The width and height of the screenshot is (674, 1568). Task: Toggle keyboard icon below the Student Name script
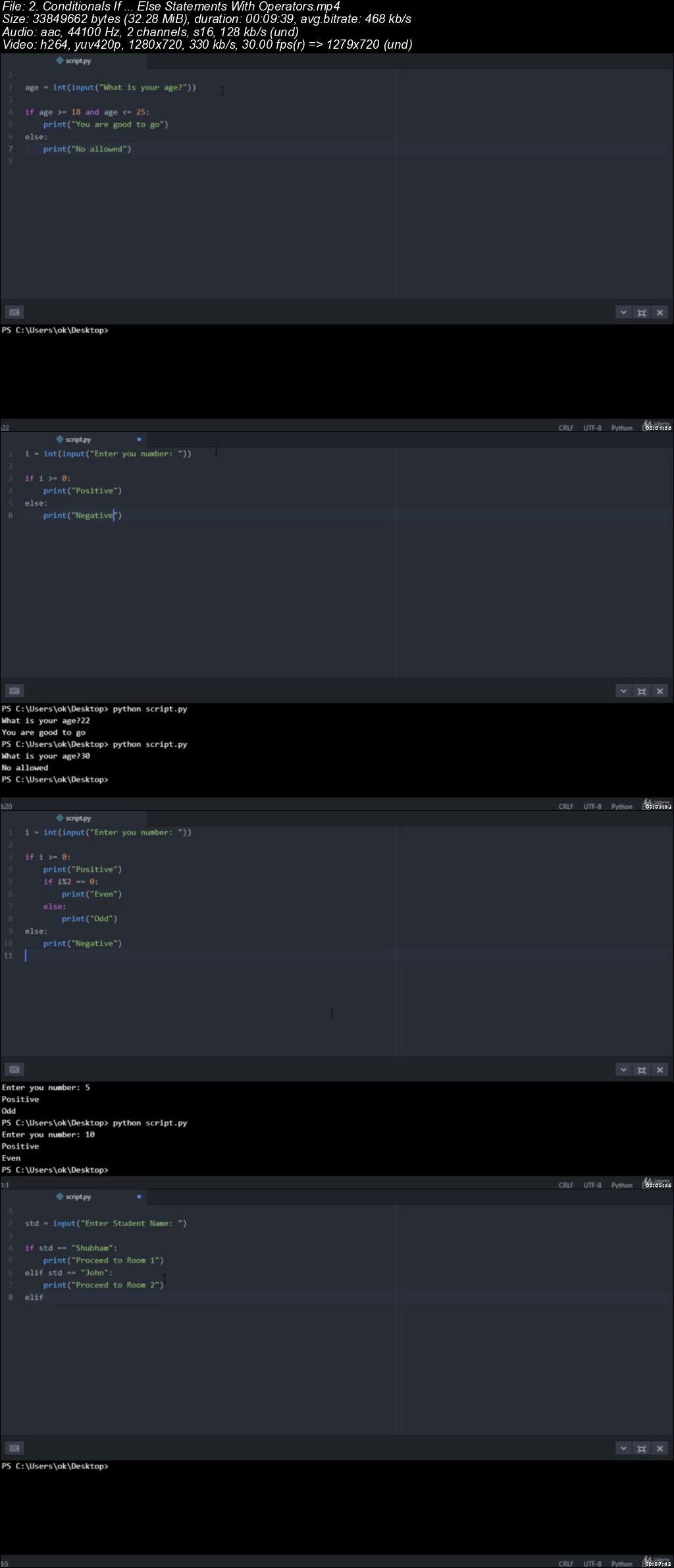click(14, 1448)
